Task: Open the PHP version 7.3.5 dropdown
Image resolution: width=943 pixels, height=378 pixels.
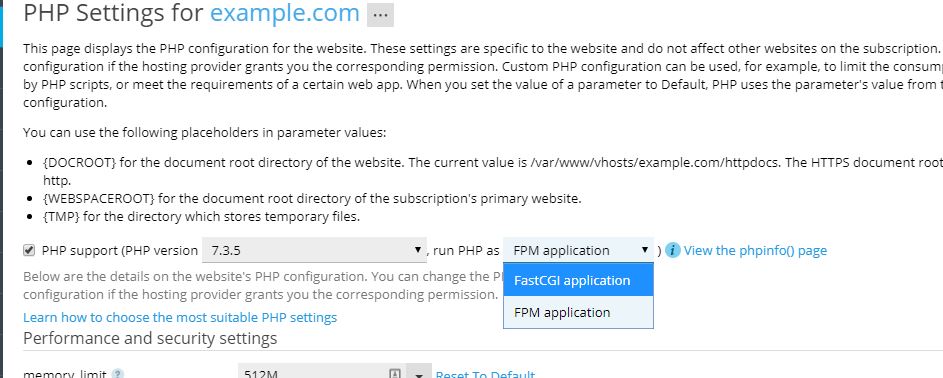Action: (x=313, y=250)
